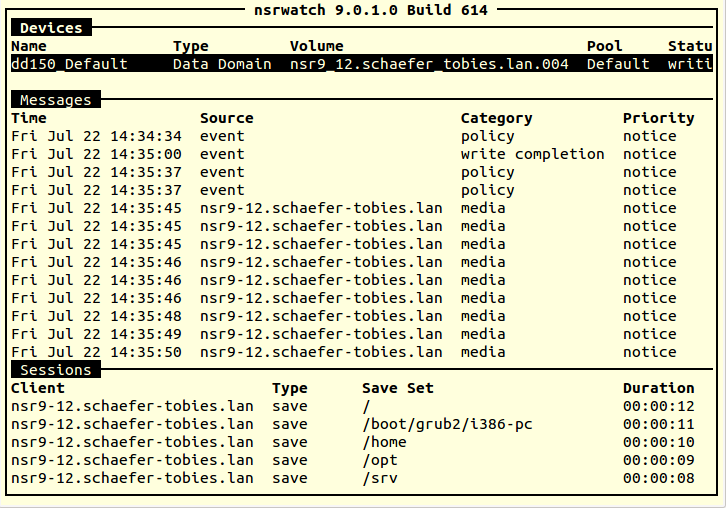Click the Volume column header in Devices
The width and height of the screenshot is (726, 508).
(317, 46)
